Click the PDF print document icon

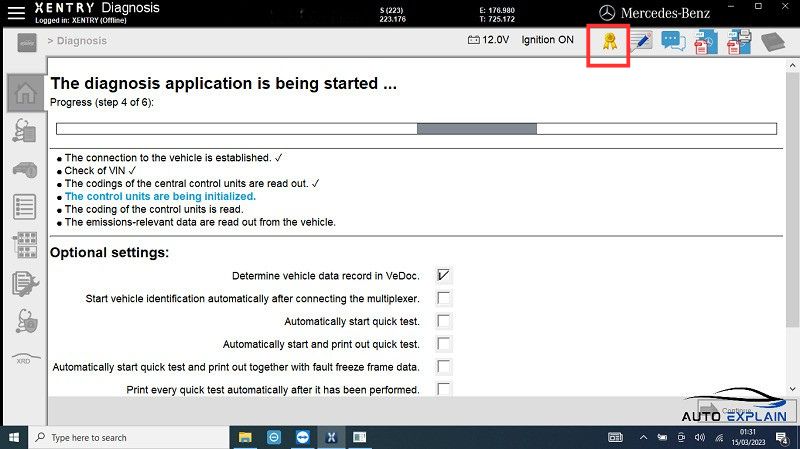point(739,42)
